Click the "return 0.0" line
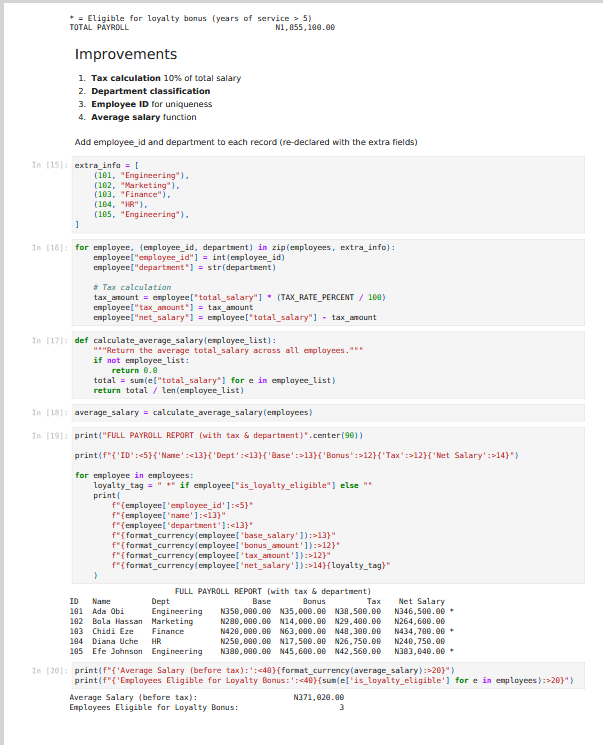603x745 pixels. (x=134, y=371)
